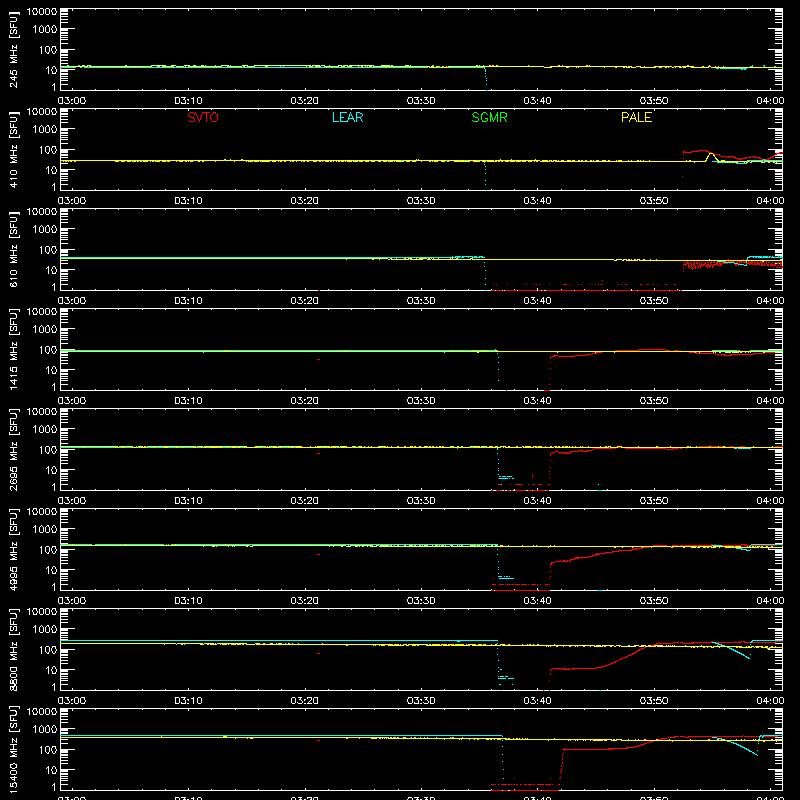Click the 10000 y-axis value of the 1415 MHz plot
The width and height of the screenshot is (800, 800).
(42, 312)
